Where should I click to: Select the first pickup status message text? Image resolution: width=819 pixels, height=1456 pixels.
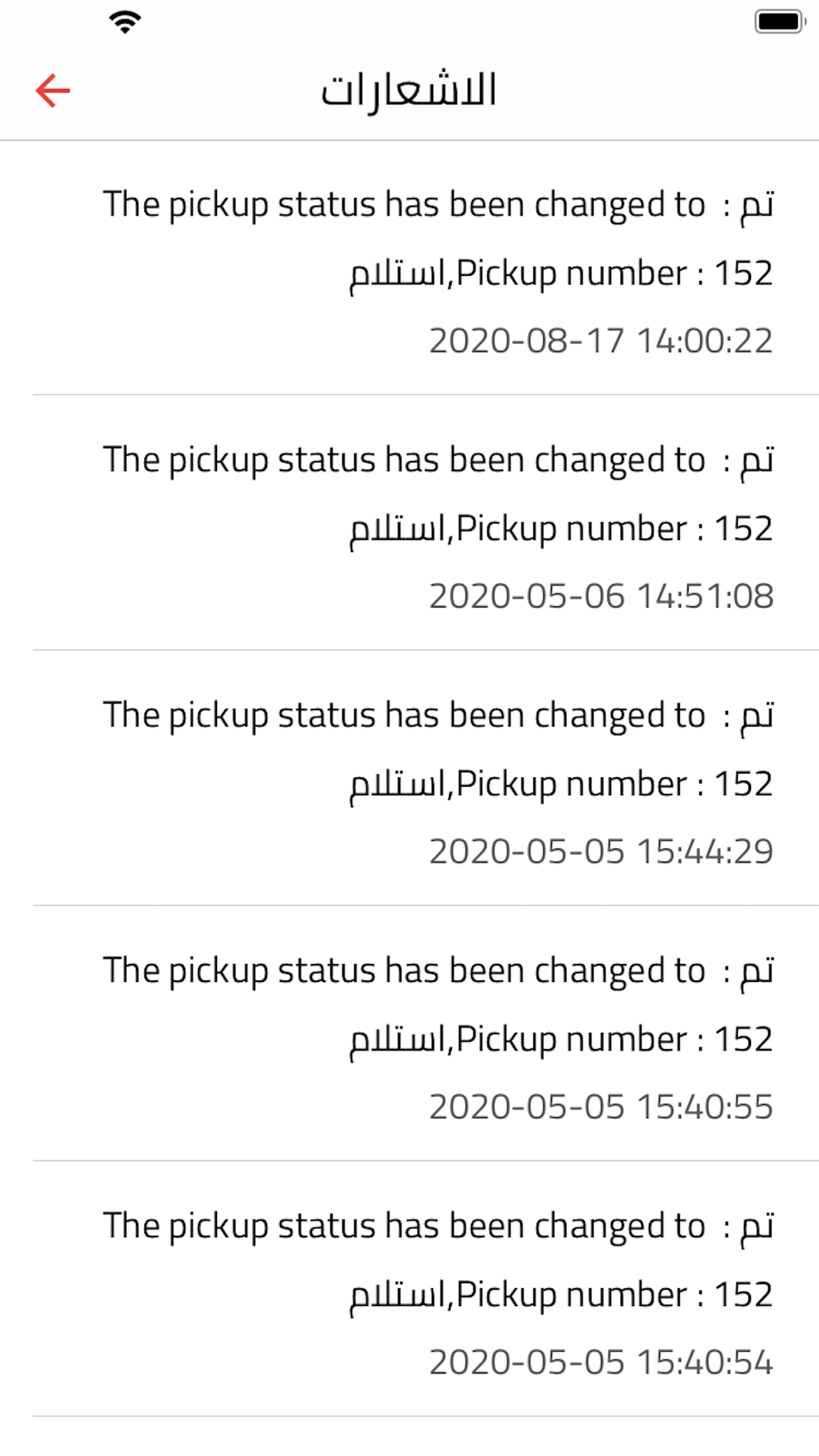(438, 239)
